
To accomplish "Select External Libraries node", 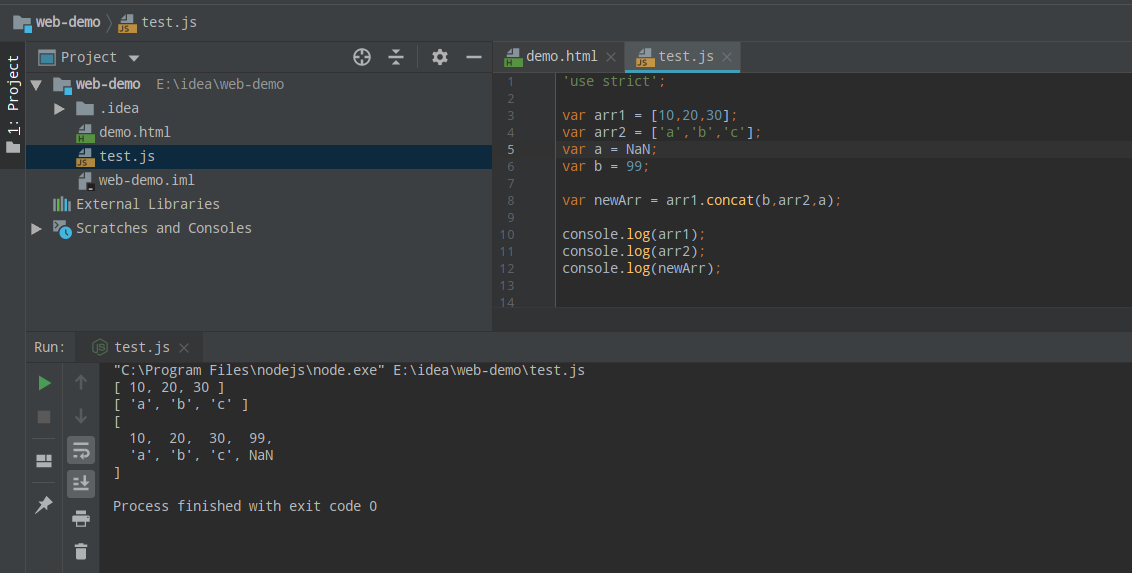I will (x=147, y=204).
